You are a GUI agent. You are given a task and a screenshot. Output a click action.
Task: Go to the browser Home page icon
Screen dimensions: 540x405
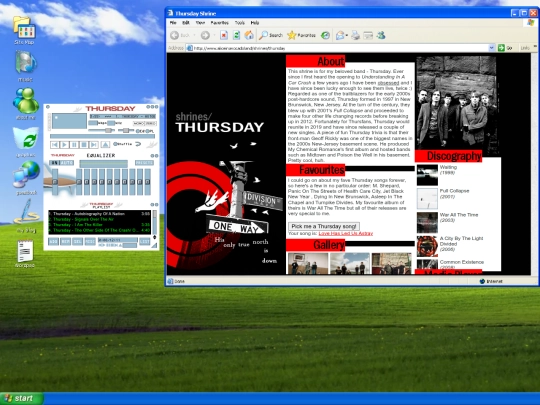point(249,35)
